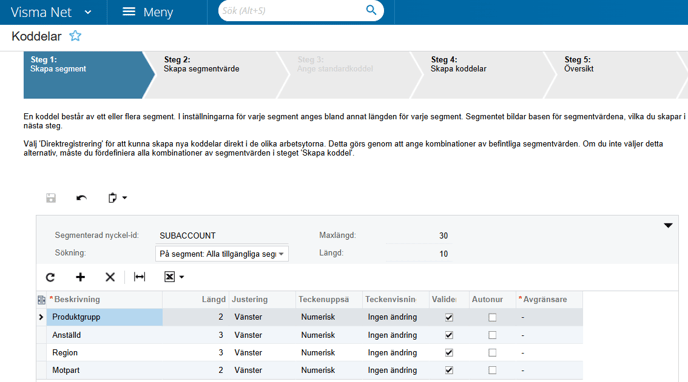Delete the selected segment row
The image size is (688, 382).
pos(110,277)
